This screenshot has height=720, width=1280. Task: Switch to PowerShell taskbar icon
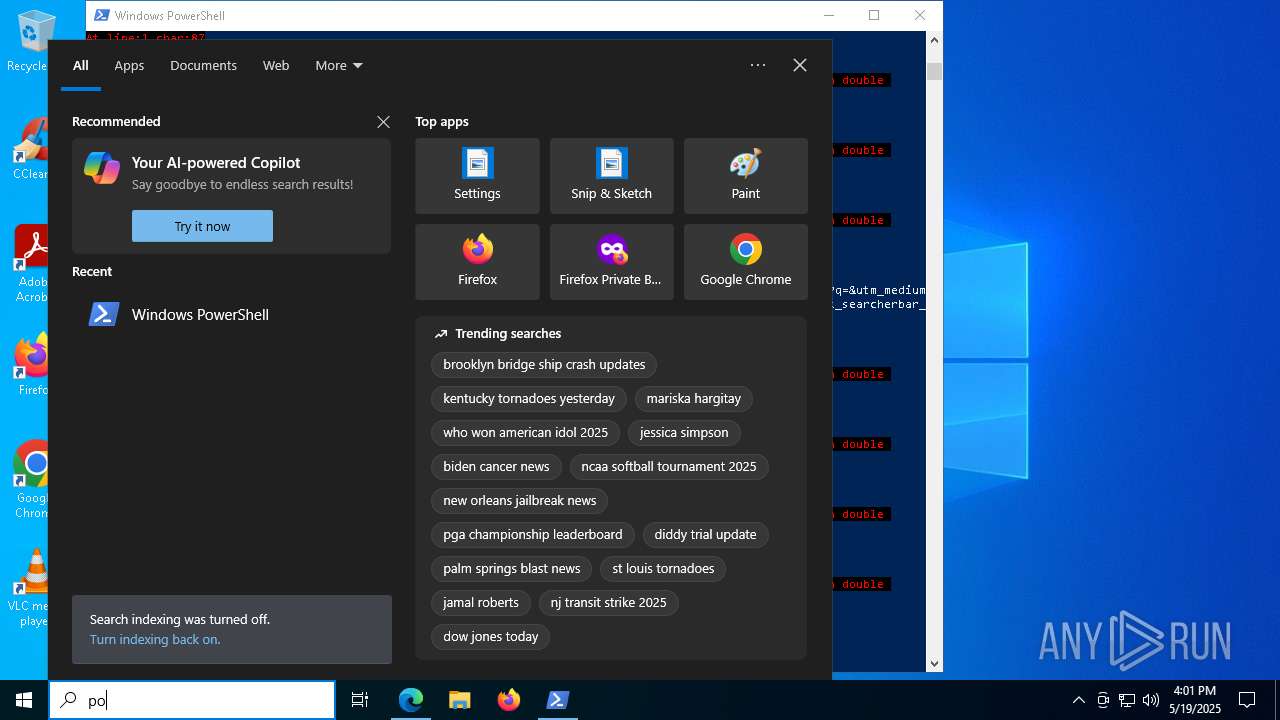pos(558,700)
